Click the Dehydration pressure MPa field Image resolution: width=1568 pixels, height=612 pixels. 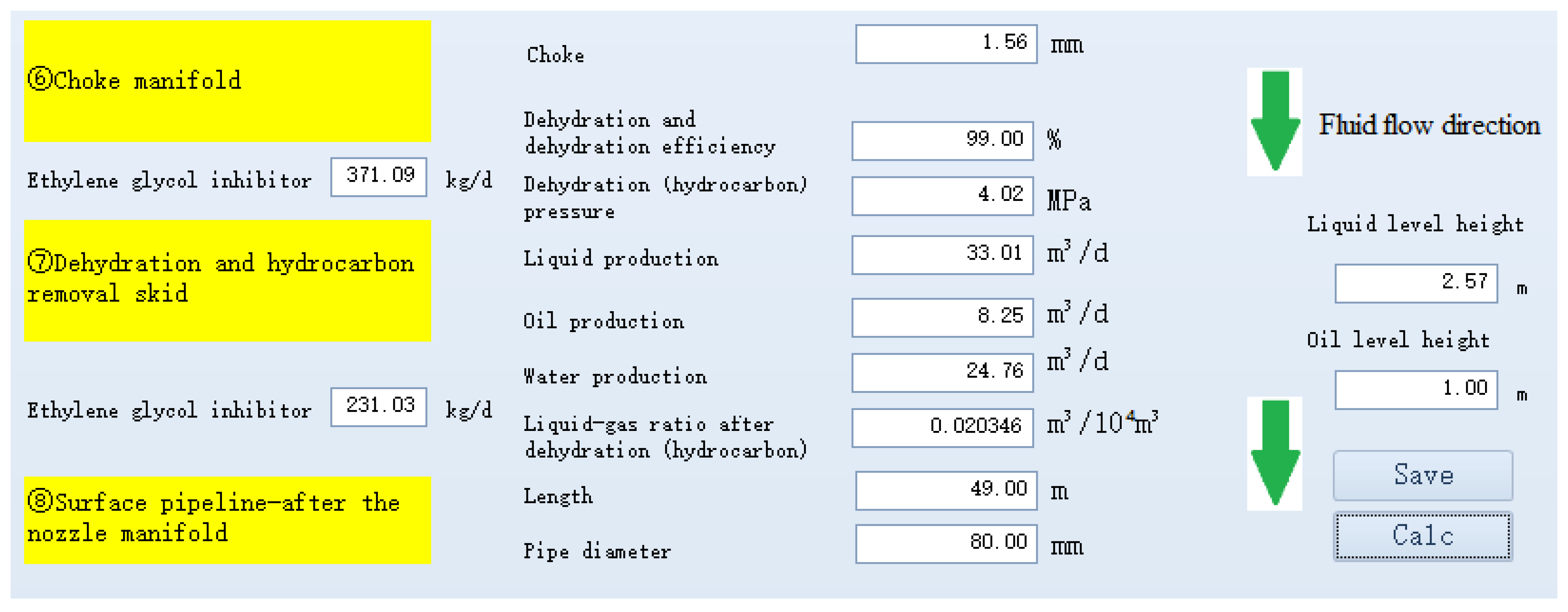[942, 196]
